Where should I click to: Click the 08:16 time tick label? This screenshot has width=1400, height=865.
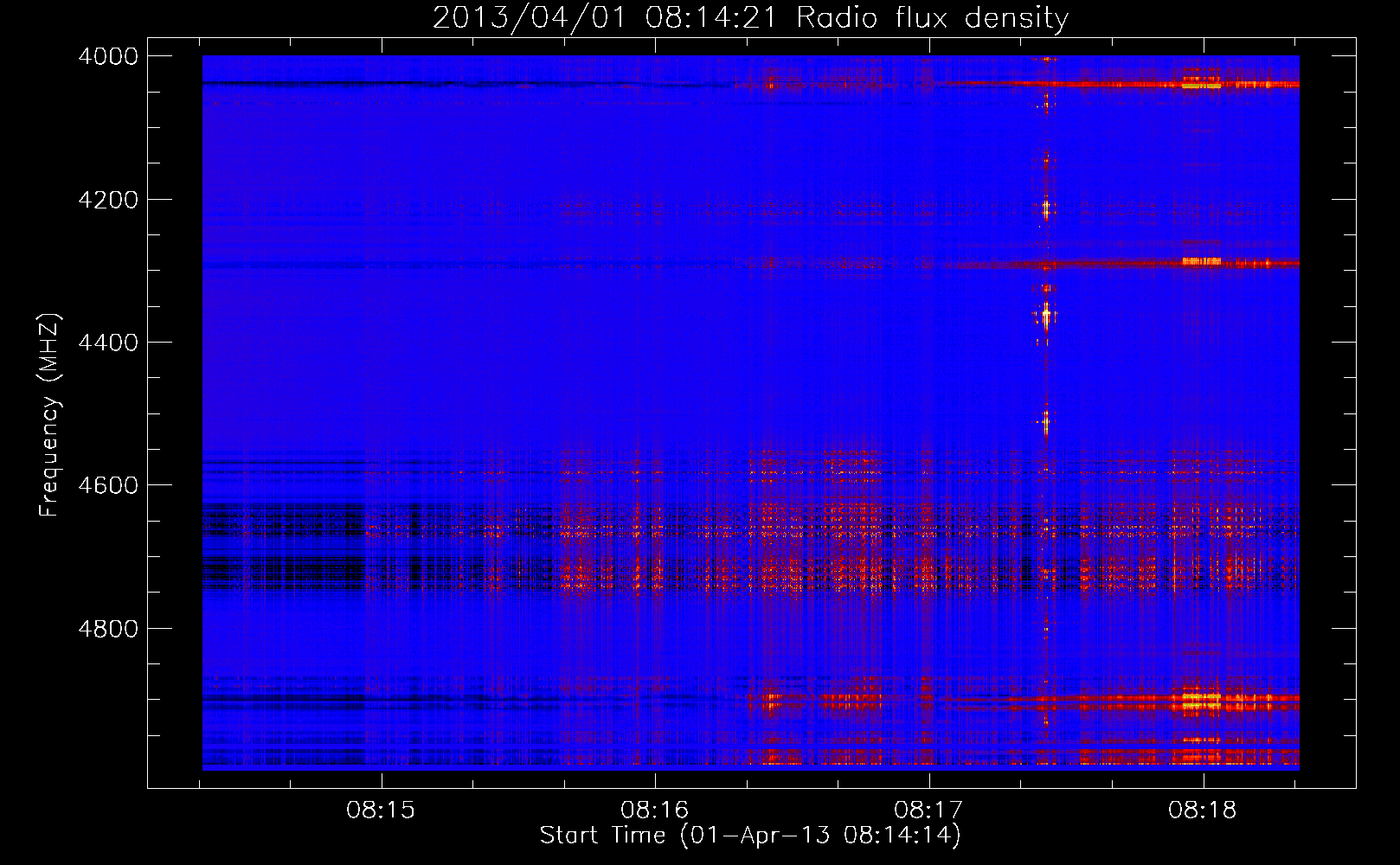click(655, 811)
